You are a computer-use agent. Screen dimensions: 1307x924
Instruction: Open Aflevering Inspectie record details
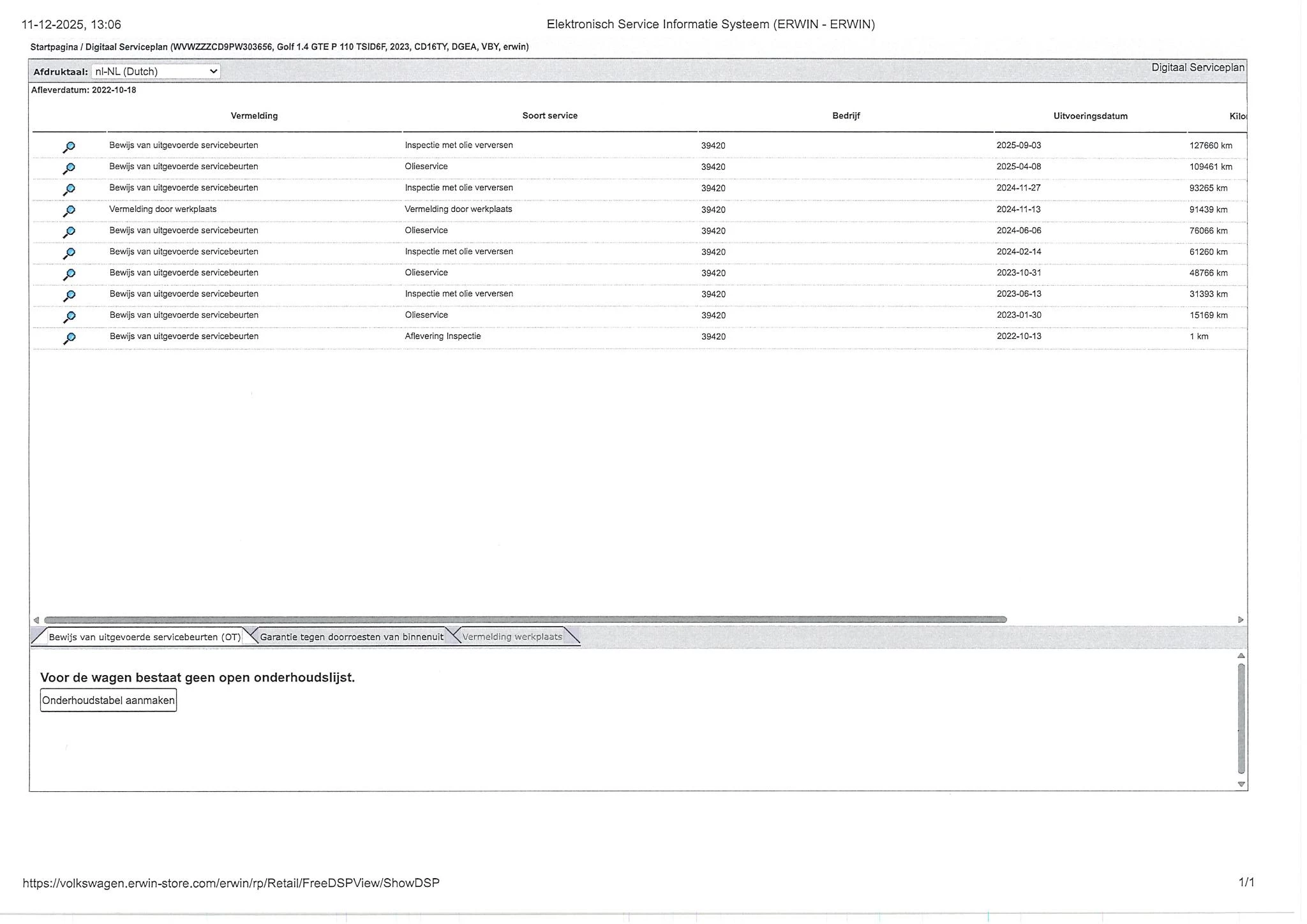point(69,338)
